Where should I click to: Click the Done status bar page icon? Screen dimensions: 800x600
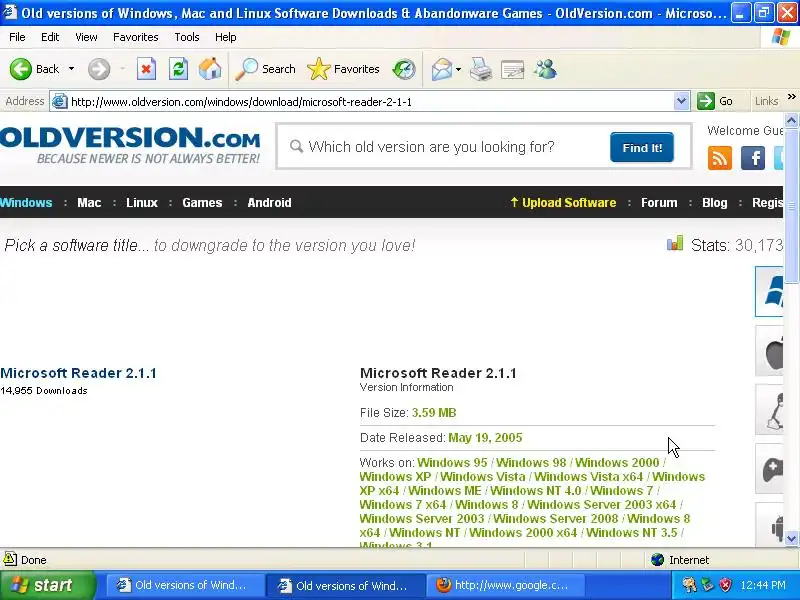[10, 560]
